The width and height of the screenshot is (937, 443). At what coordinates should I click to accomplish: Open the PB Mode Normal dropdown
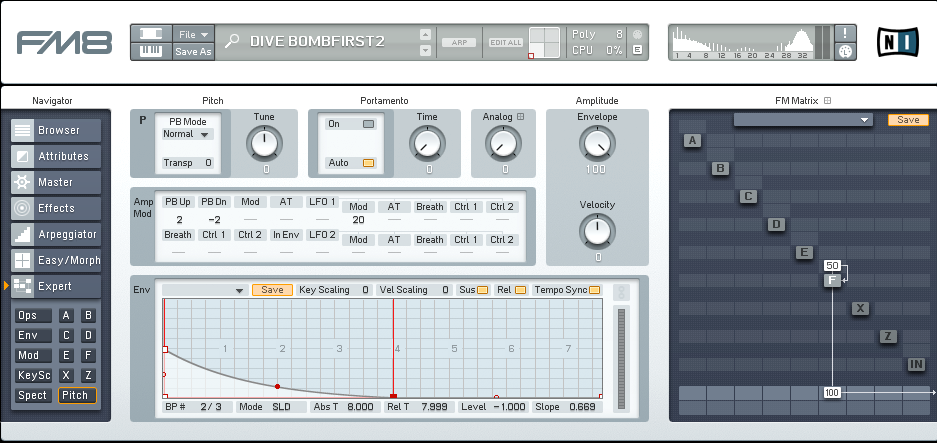click(188, 135)
